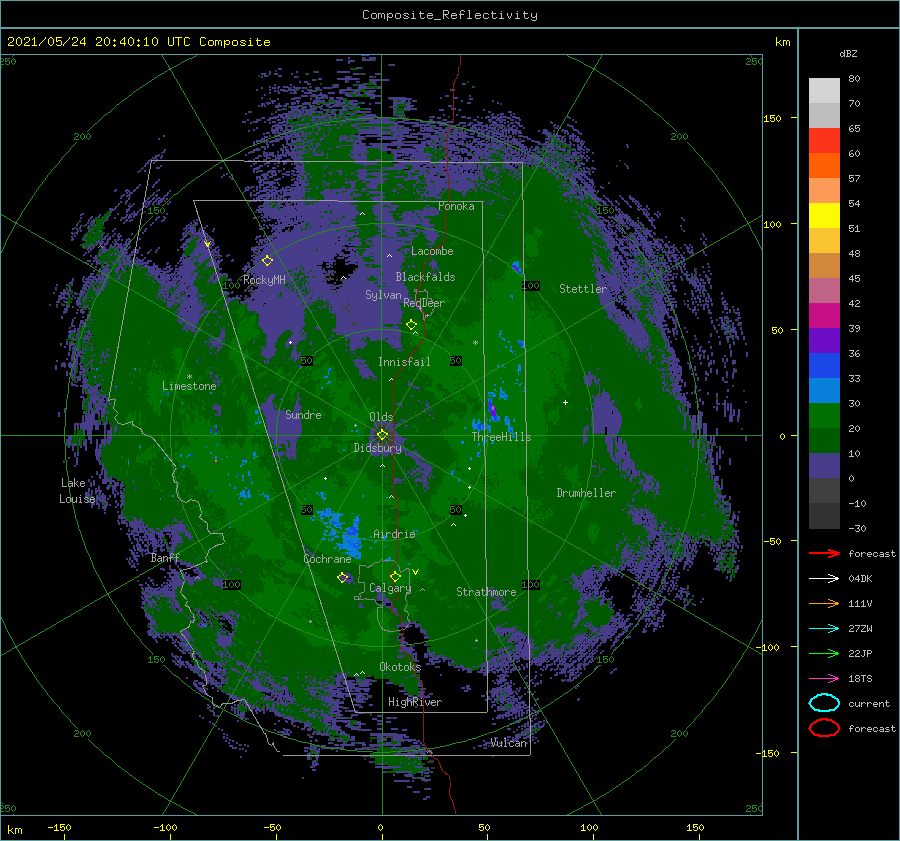900x841 pixels.
Task: Select the ThreeHills label
Action: pos(502,437)
